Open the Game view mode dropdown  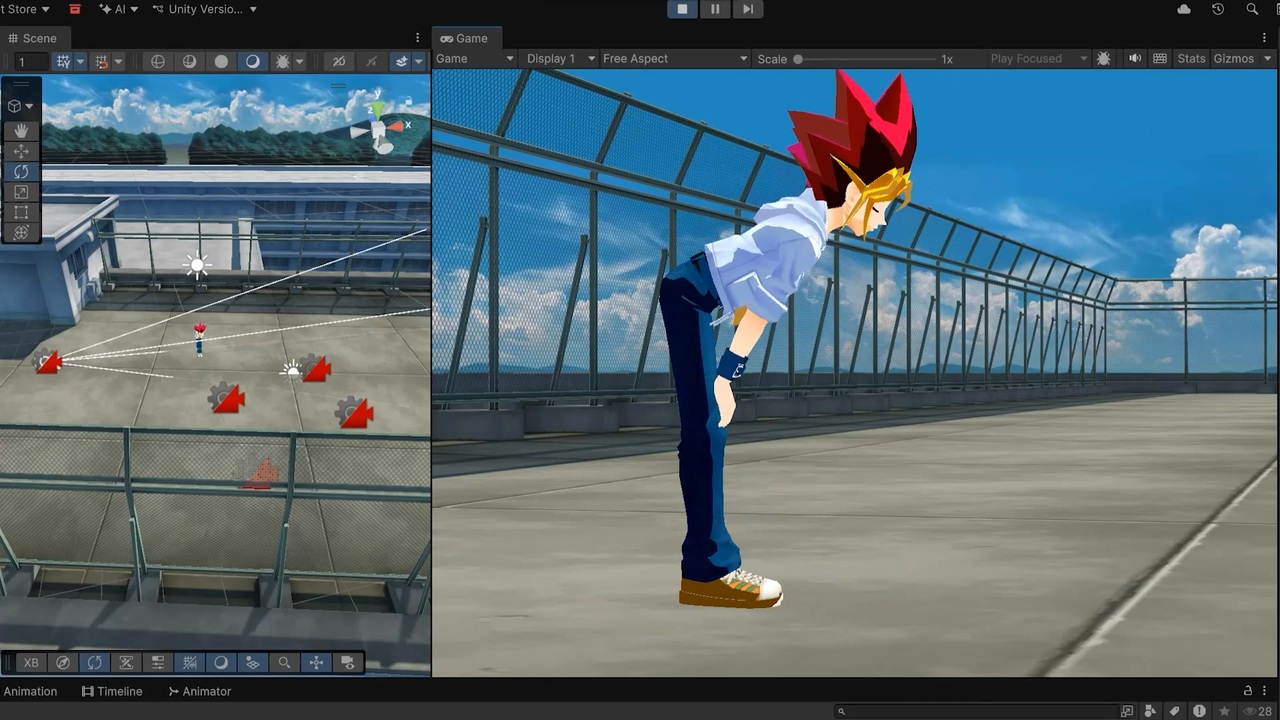click(x=475, y=59)
